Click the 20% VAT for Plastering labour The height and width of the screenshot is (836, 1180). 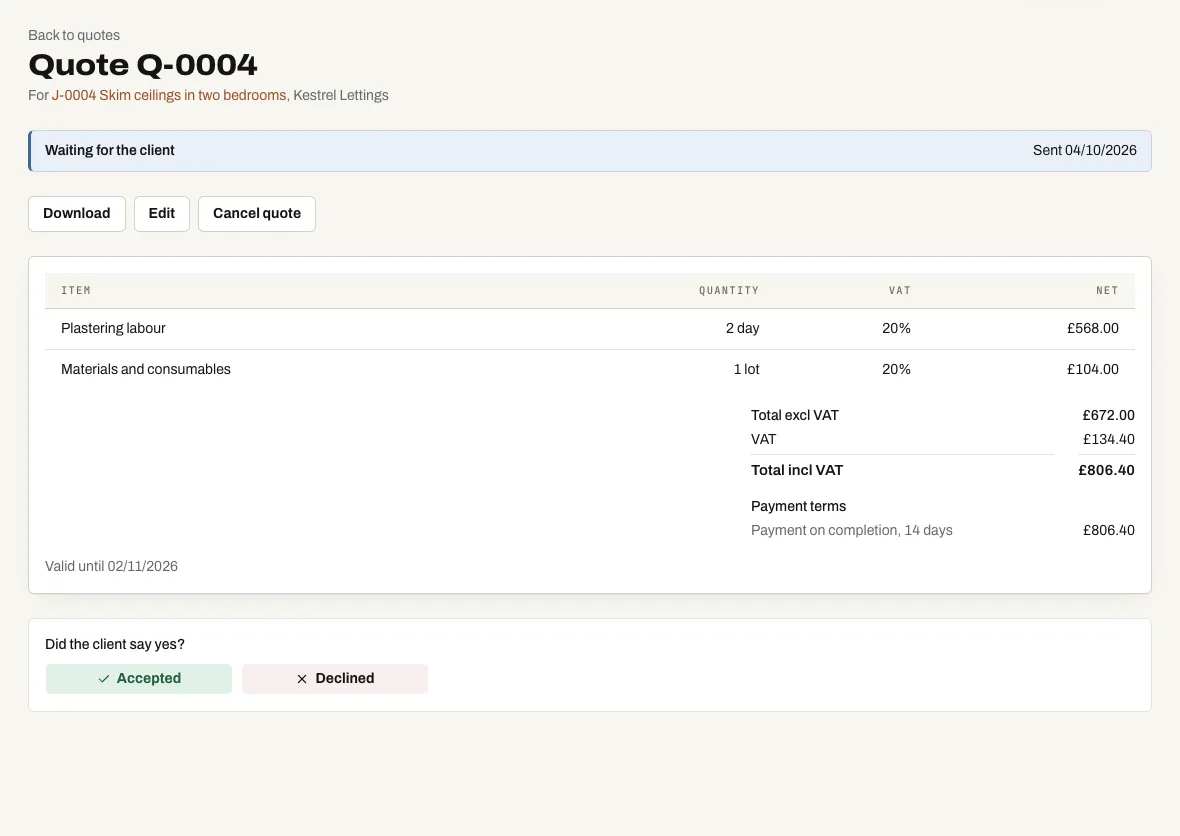[x=896, y=329]
